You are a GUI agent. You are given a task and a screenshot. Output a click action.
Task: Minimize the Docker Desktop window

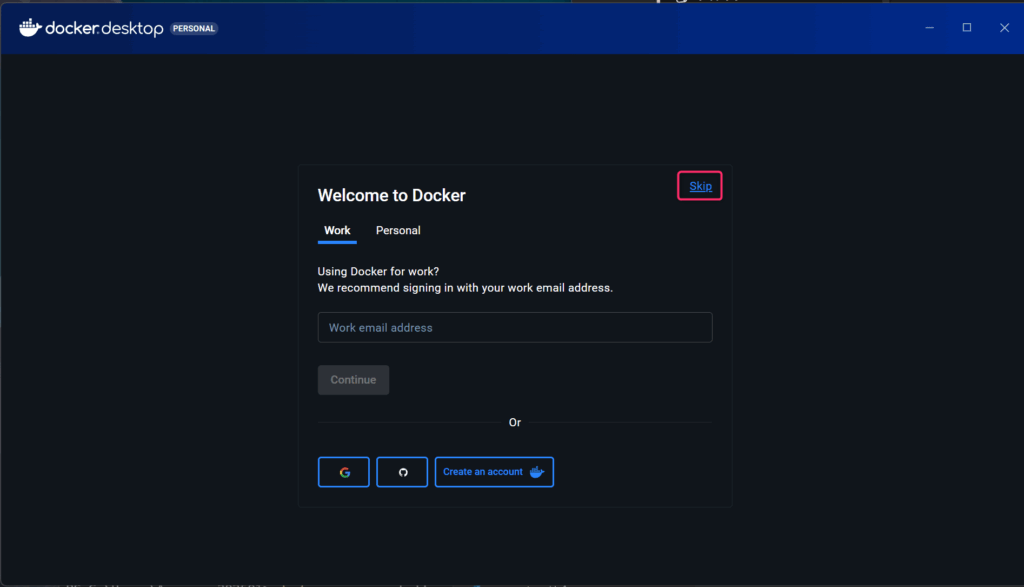[x=929, y=28]
